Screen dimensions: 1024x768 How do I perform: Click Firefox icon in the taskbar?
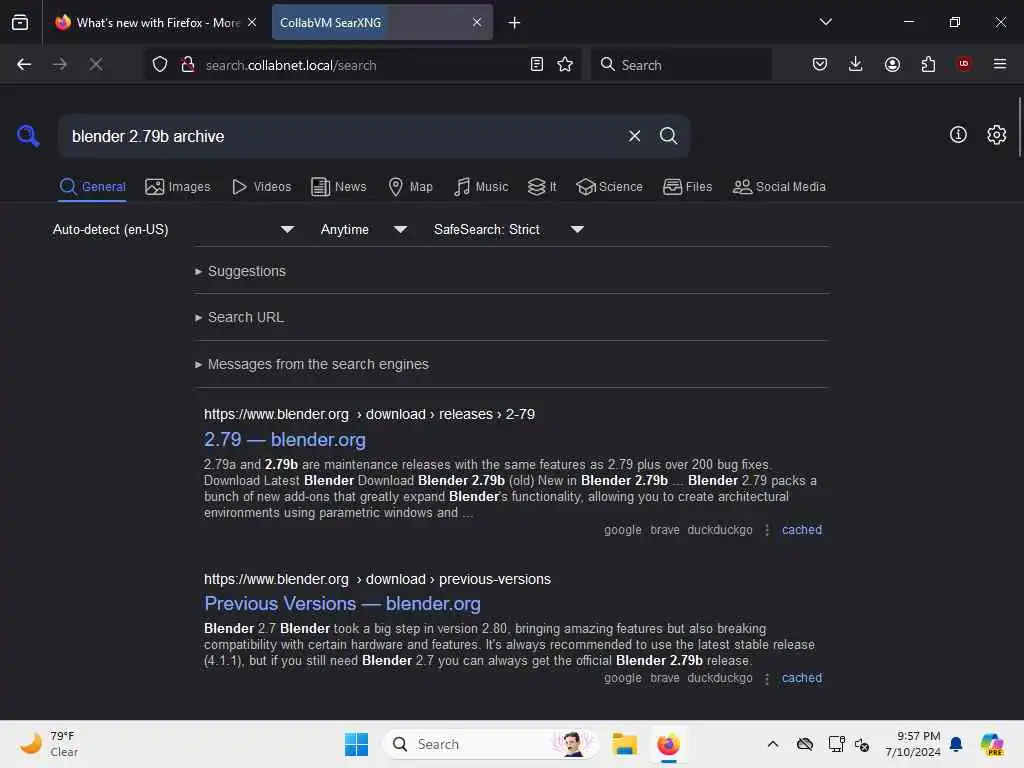pos(668,744)
